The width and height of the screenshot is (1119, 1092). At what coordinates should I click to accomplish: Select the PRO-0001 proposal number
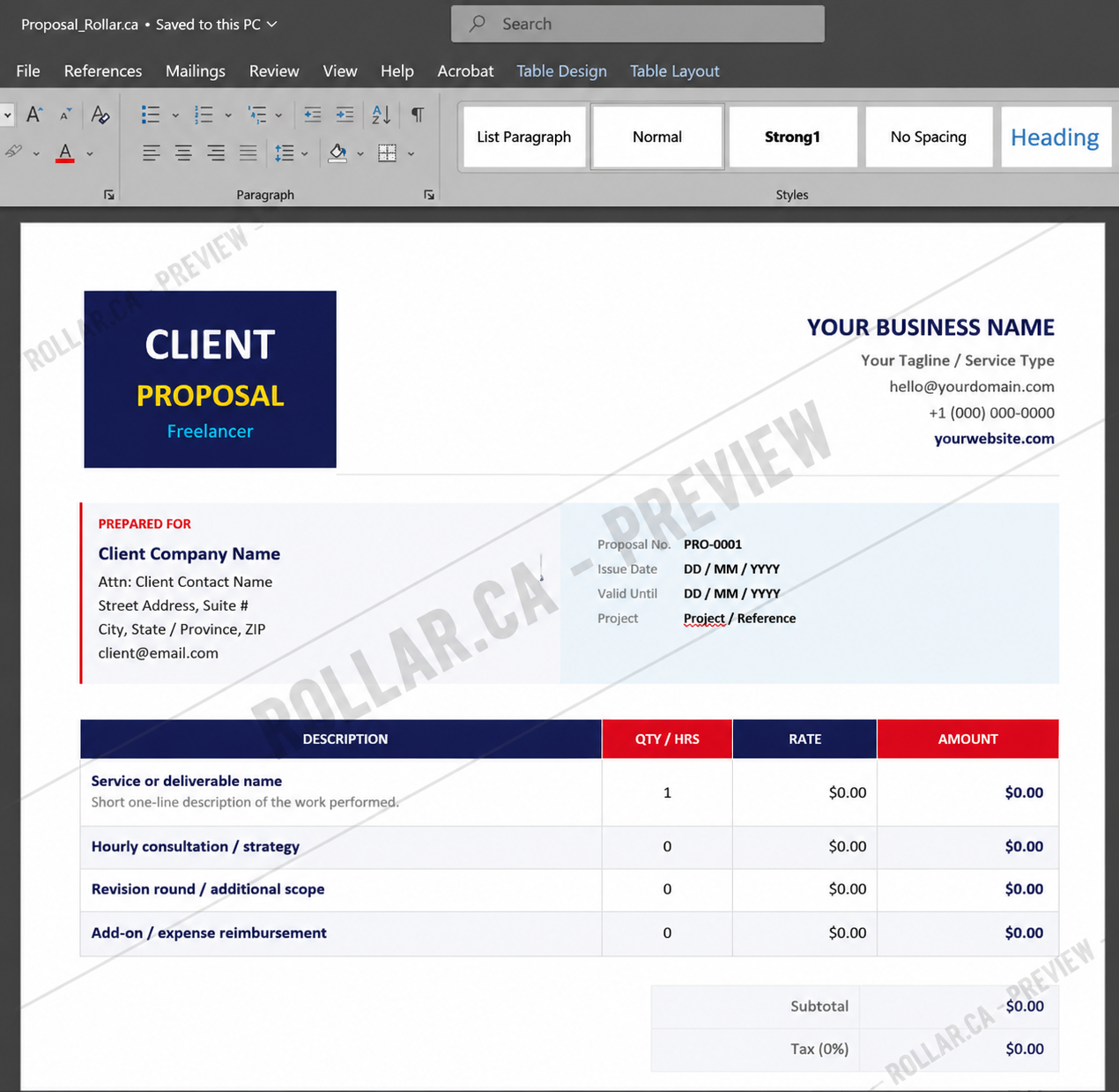pyautogui.click(x=713, y=544)
